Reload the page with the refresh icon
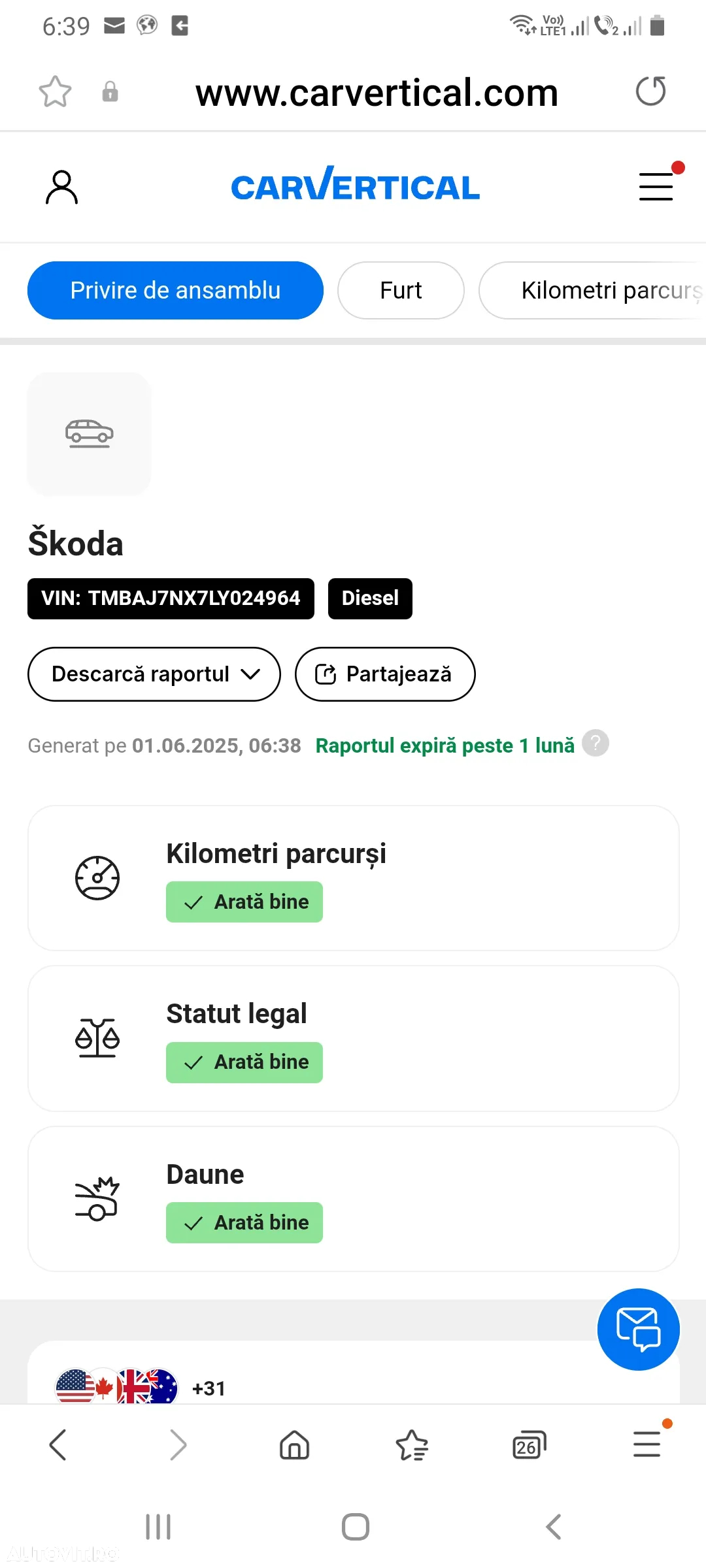The height and width of the screenshot is (1568, 706). click(650, 91)
